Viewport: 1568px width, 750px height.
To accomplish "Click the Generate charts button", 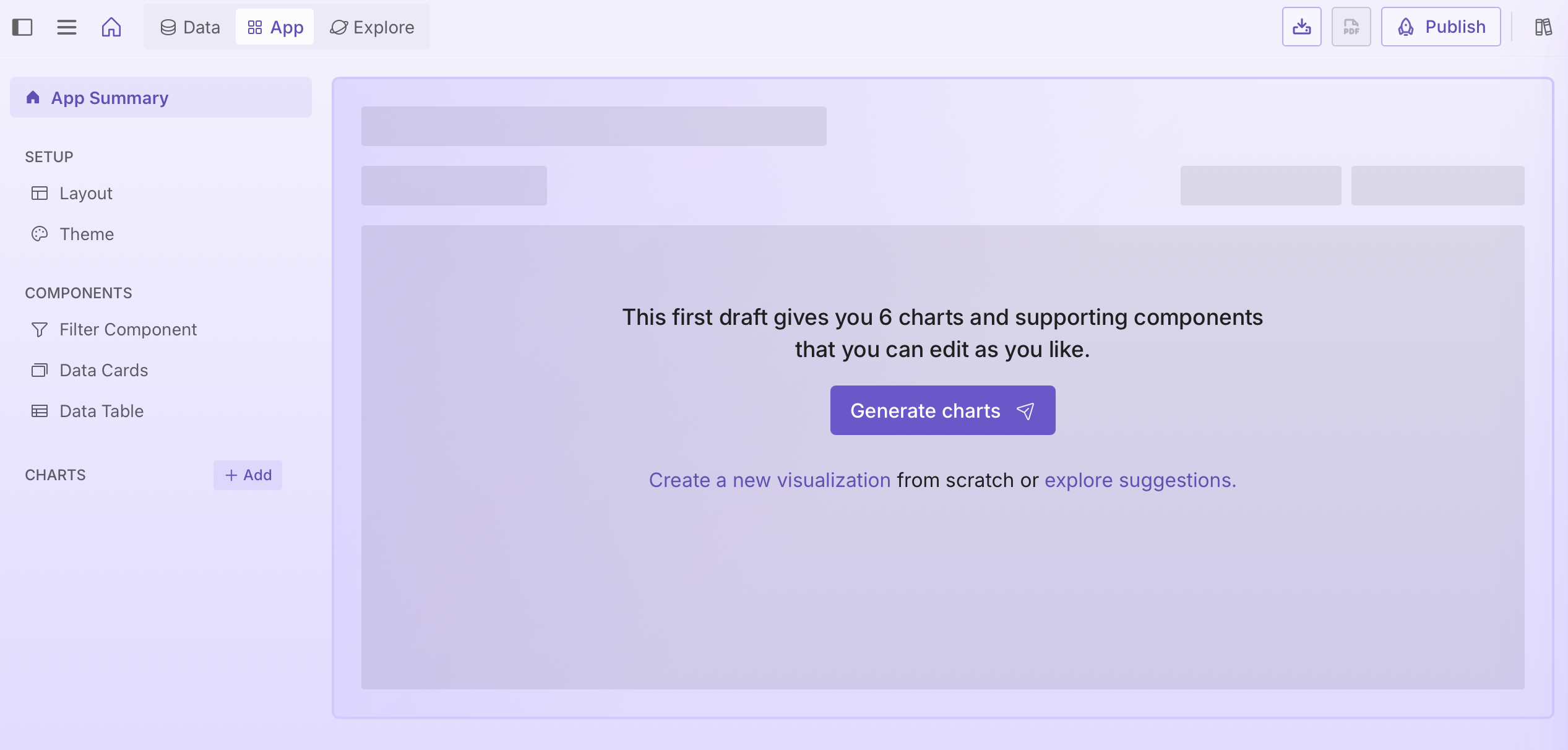I will [x=942, y=411].
